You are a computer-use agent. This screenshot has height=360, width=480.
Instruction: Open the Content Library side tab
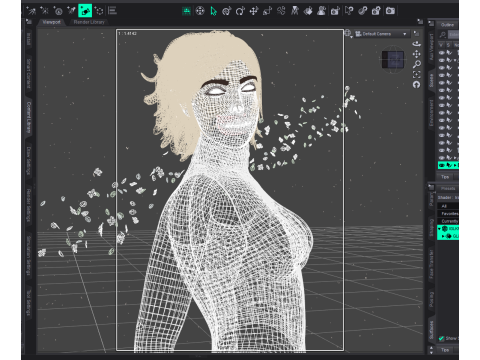[29, 117]
